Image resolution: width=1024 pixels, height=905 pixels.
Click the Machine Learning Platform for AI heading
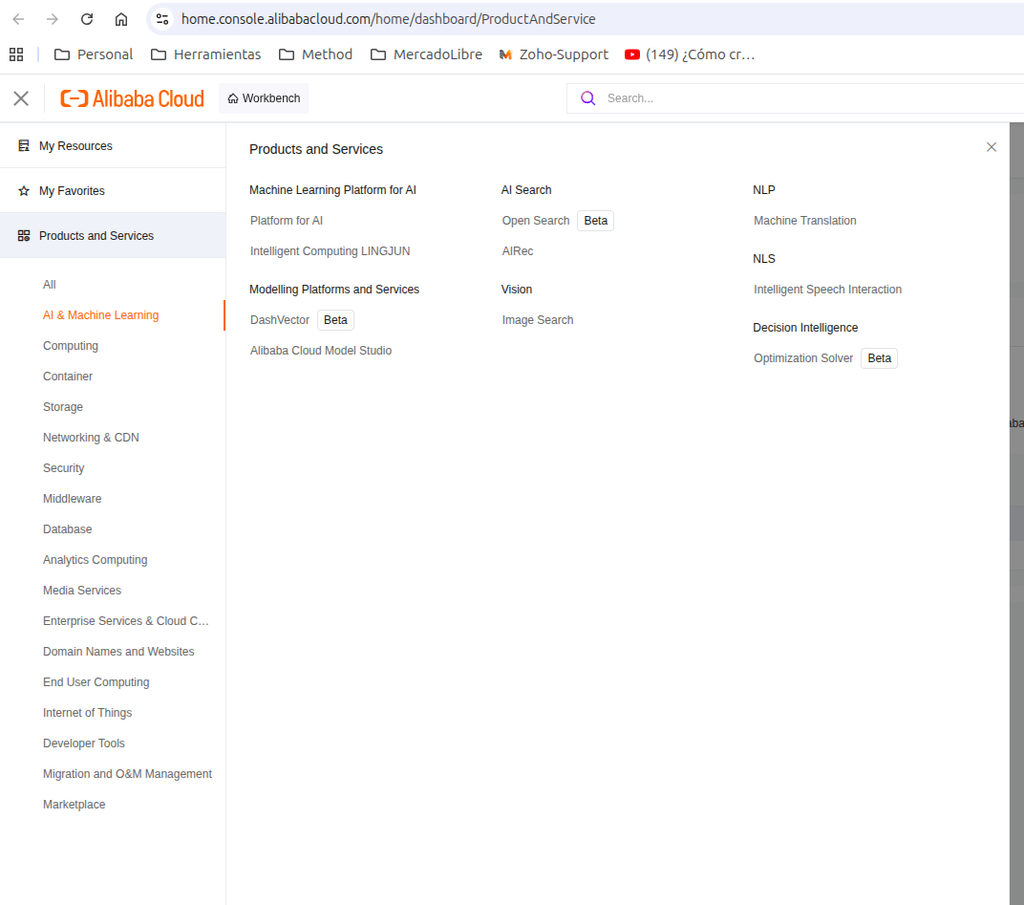pyautogui.click(x=332, y=190)
